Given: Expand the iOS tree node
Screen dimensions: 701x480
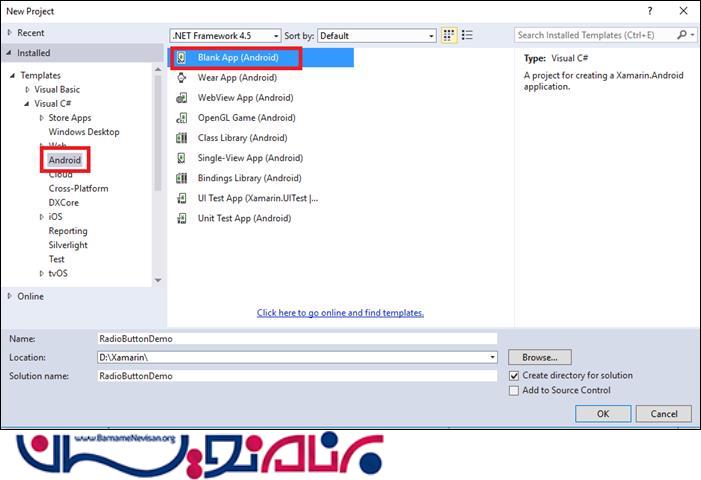Looking at the screenshot, I should [42, 217].
